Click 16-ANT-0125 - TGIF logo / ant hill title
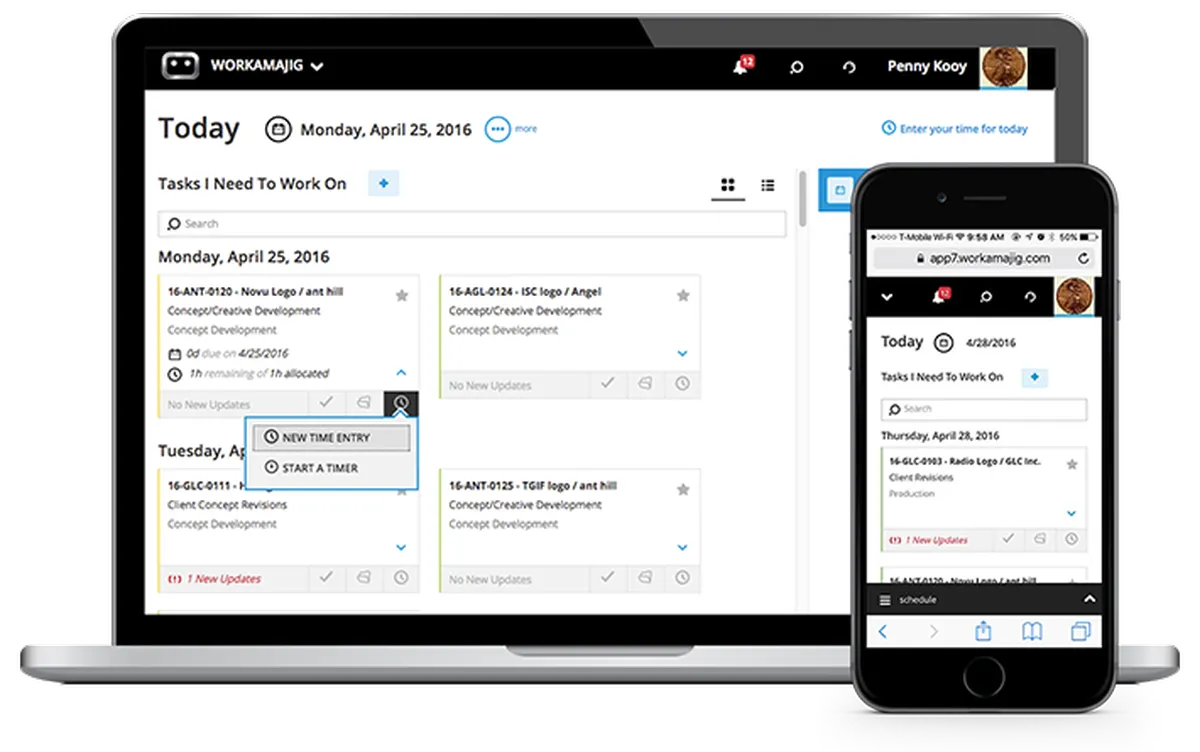The image size is (1200, 752). pyautogui.click(x=533, y=486)
